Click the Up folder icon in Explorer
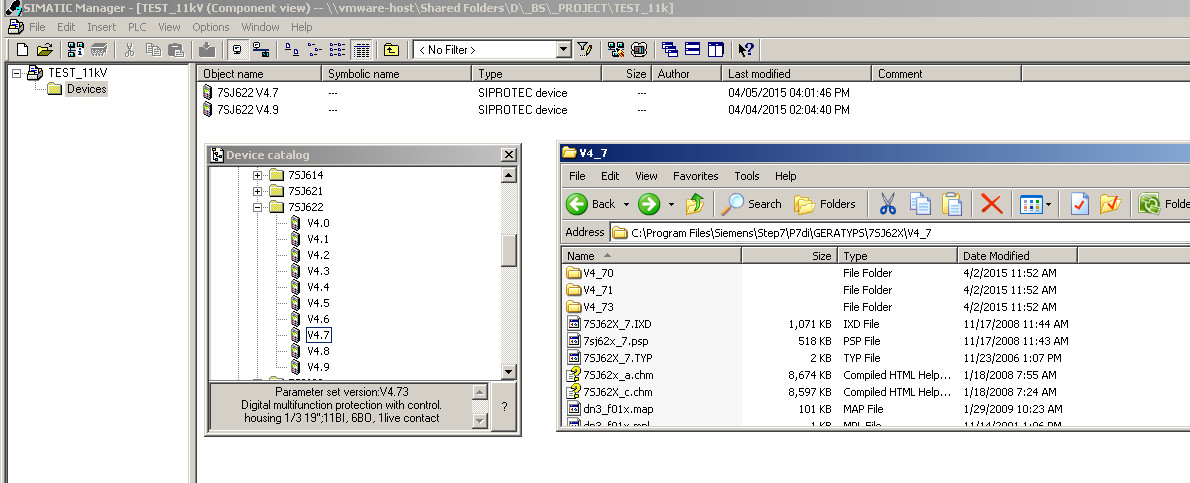 pyautogui.click(x=694, y=204)
